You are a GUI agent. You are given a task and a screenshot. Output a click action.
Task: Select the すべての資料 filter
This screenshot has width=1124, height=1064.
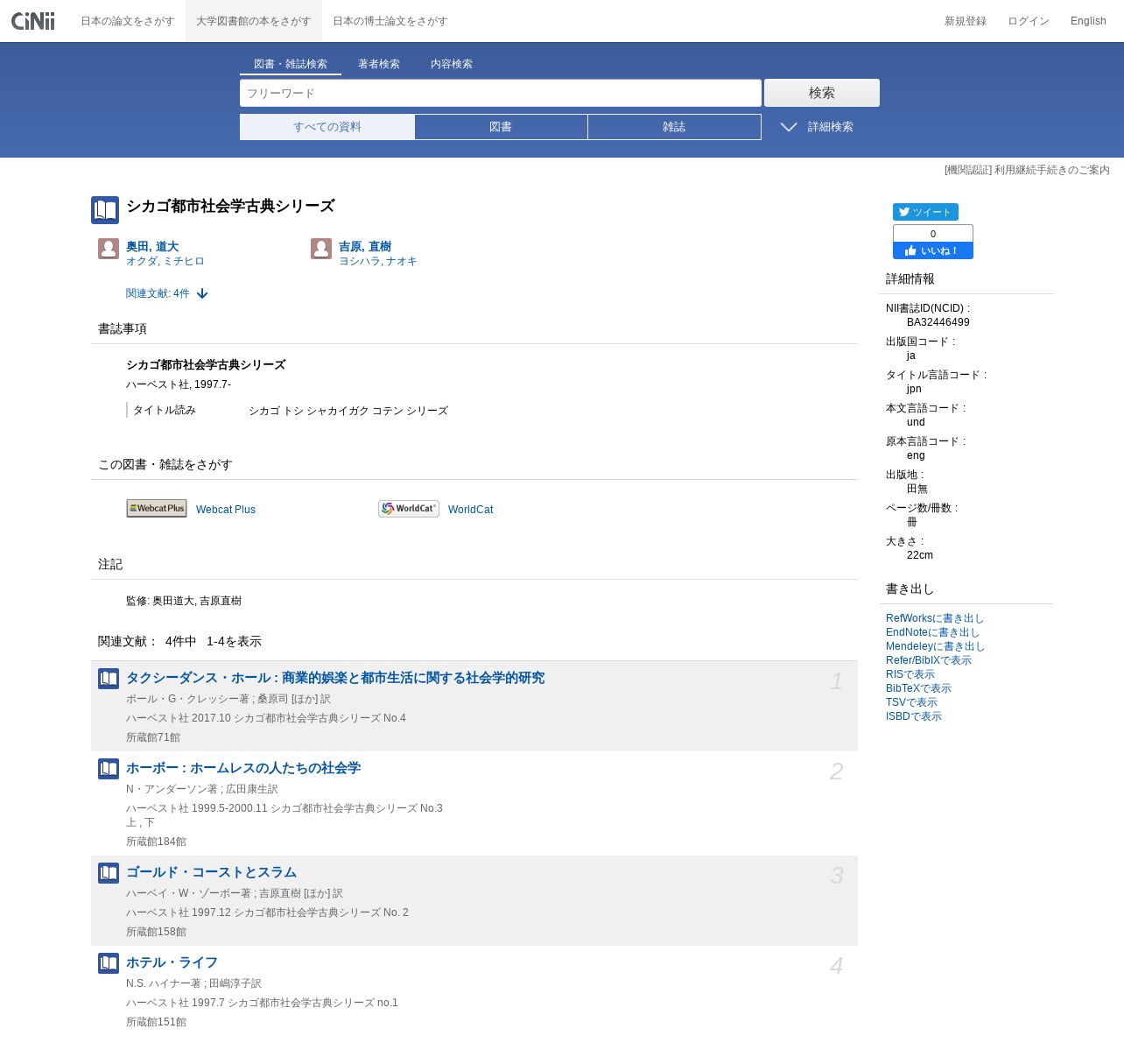pyautogui.click(x=327, y=127)
